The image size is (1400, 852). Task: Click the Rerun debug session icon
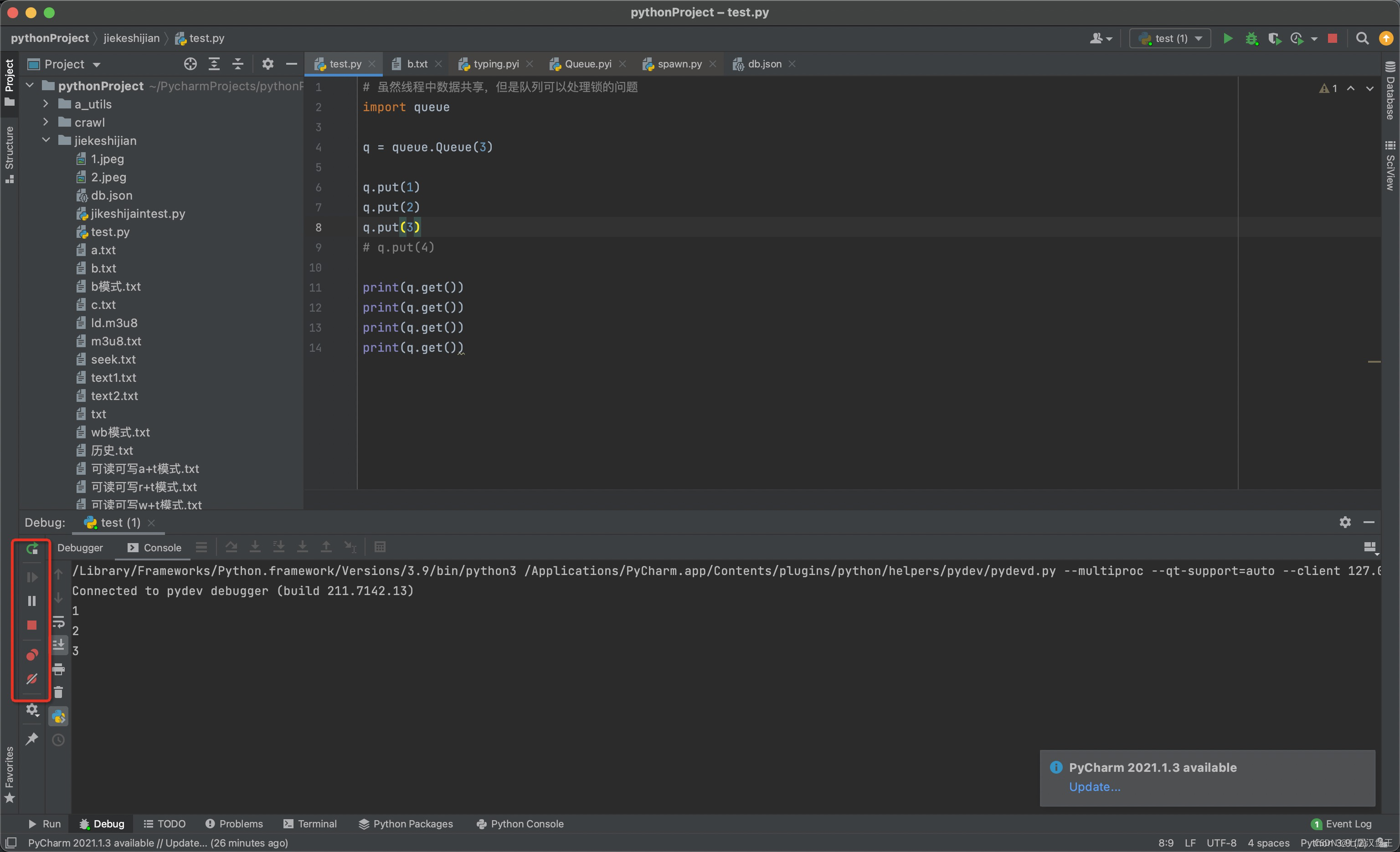click(32, 549)
